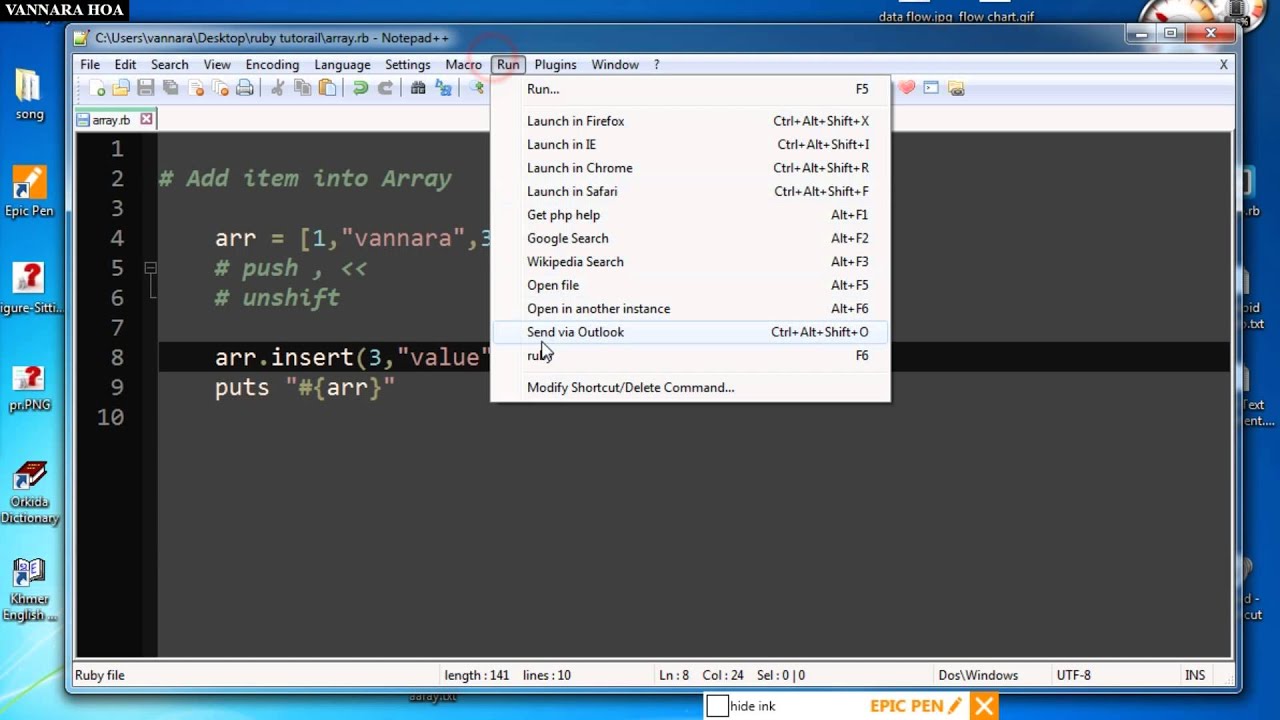The height and width of the screenshot is (720, 1280).
Task: Open the Edit menu
Action: 125,64
